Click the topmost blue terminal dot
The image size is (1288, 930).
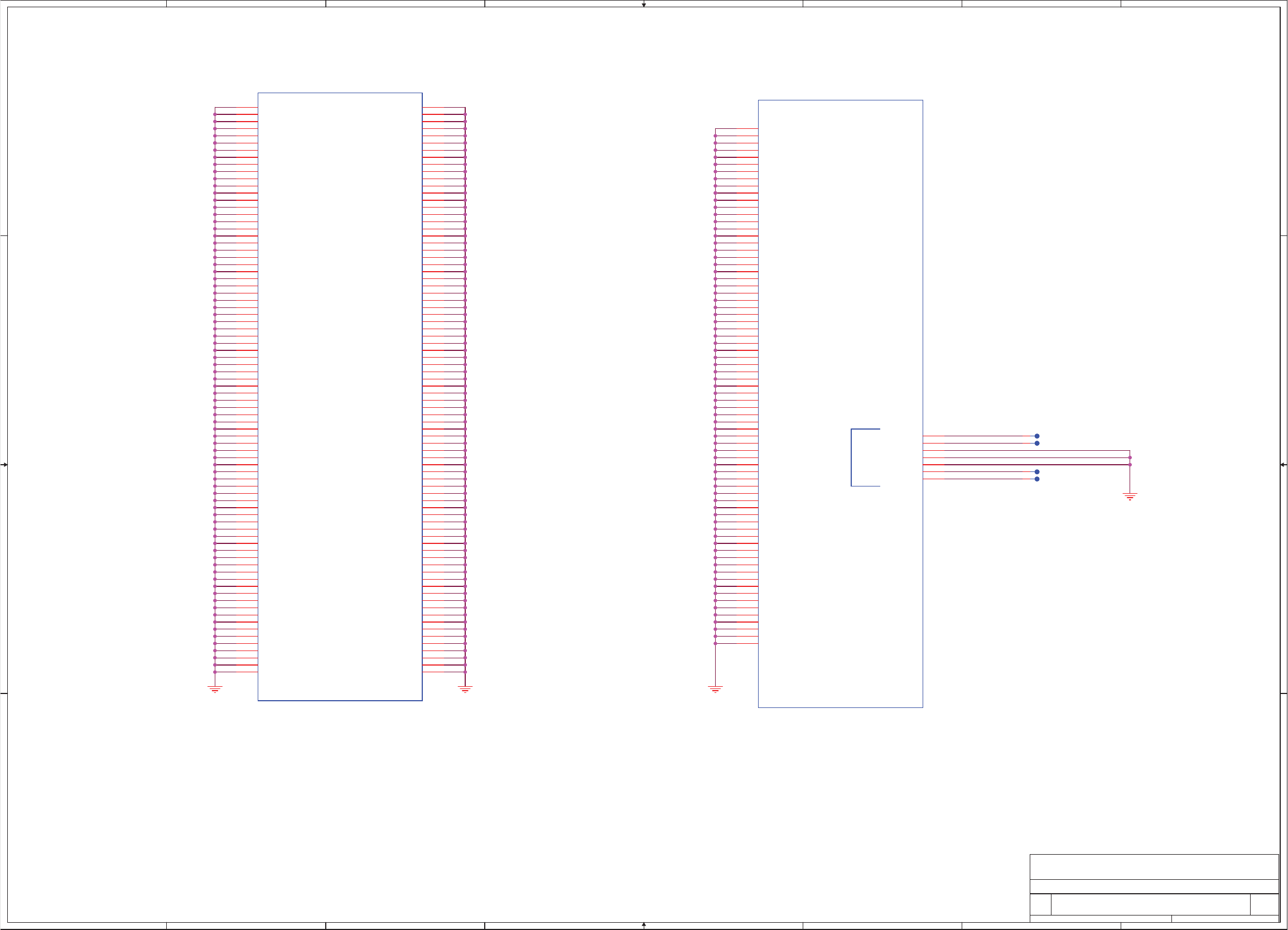click(1037, 436)
